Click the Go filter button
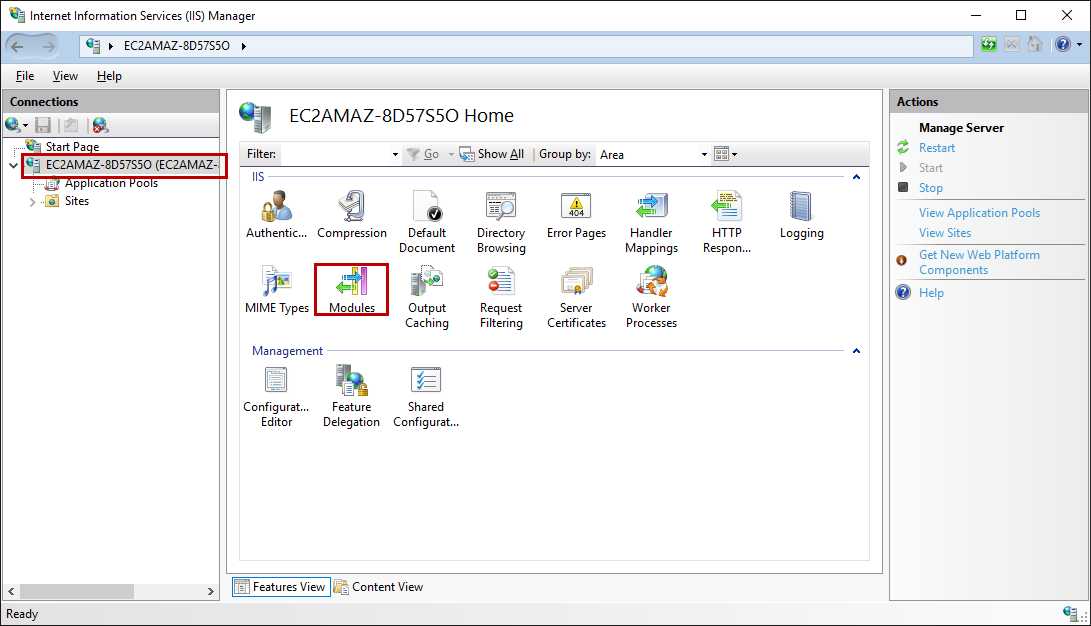Viewport: 1091px width, 626px height. 423,154
